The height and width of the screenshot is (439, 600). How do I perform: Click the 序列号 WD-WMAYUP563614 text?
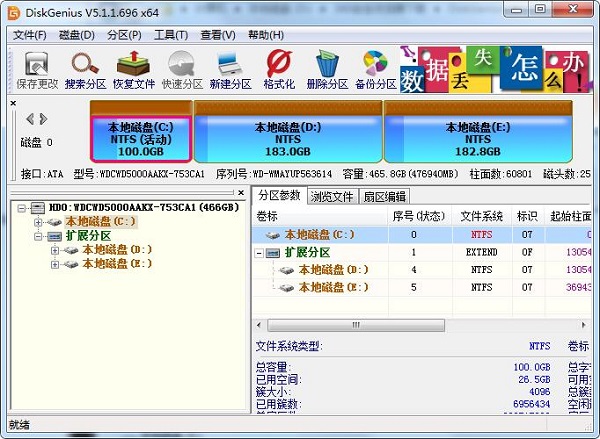[x=274, y=174]
